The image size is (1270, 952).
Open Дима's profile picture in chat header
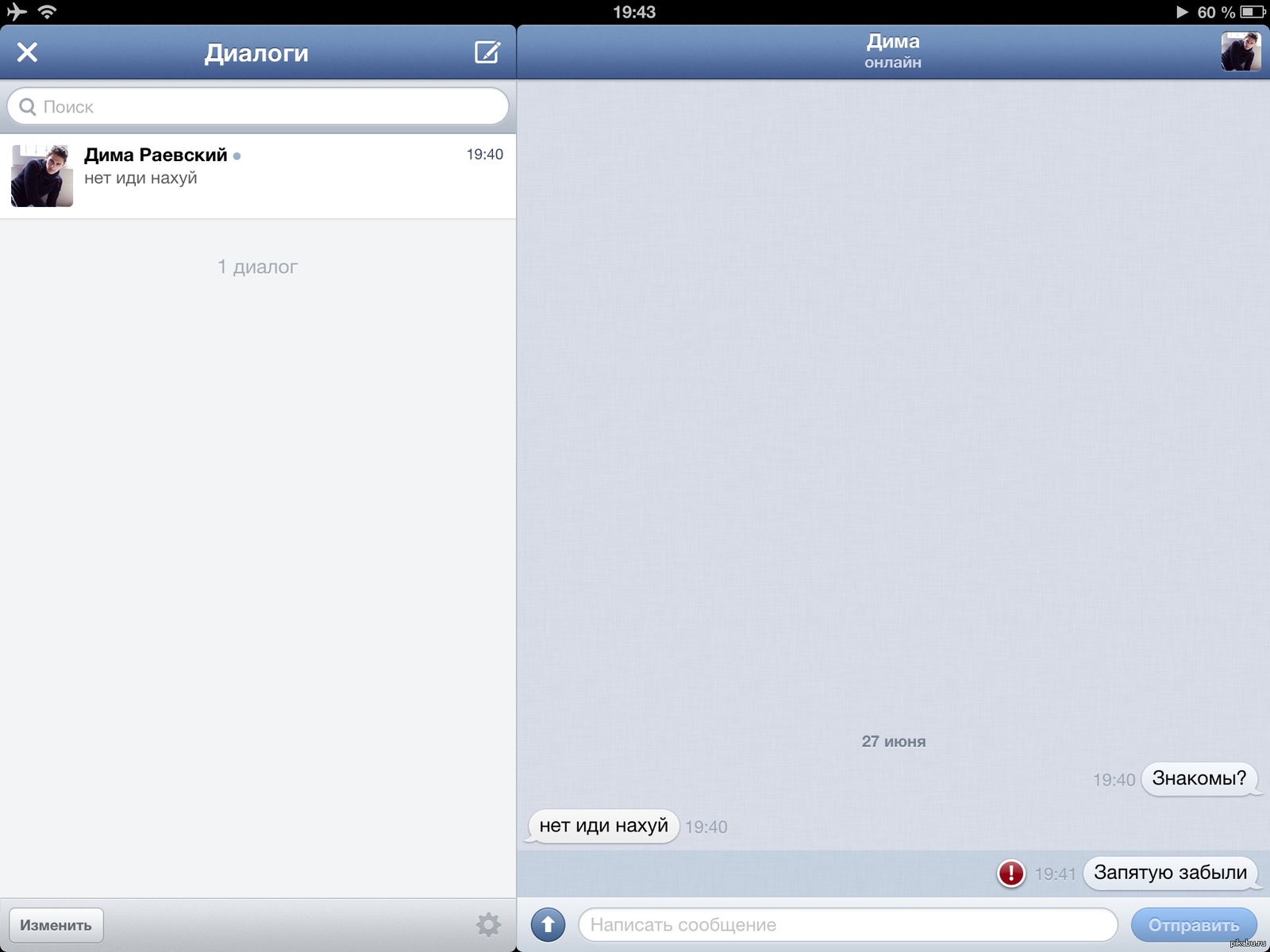coord(1241,52)
